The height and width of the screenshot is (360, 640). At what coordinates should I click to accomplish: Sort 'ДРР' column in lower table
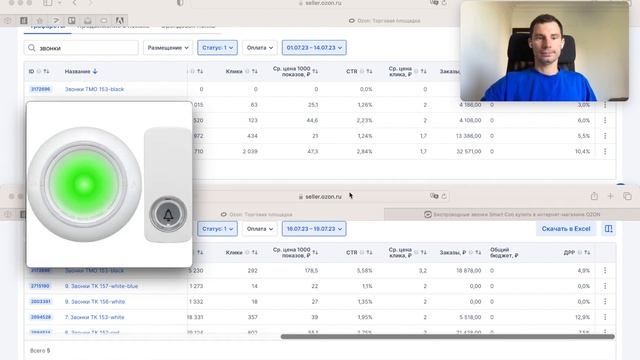tap(587, 253)
